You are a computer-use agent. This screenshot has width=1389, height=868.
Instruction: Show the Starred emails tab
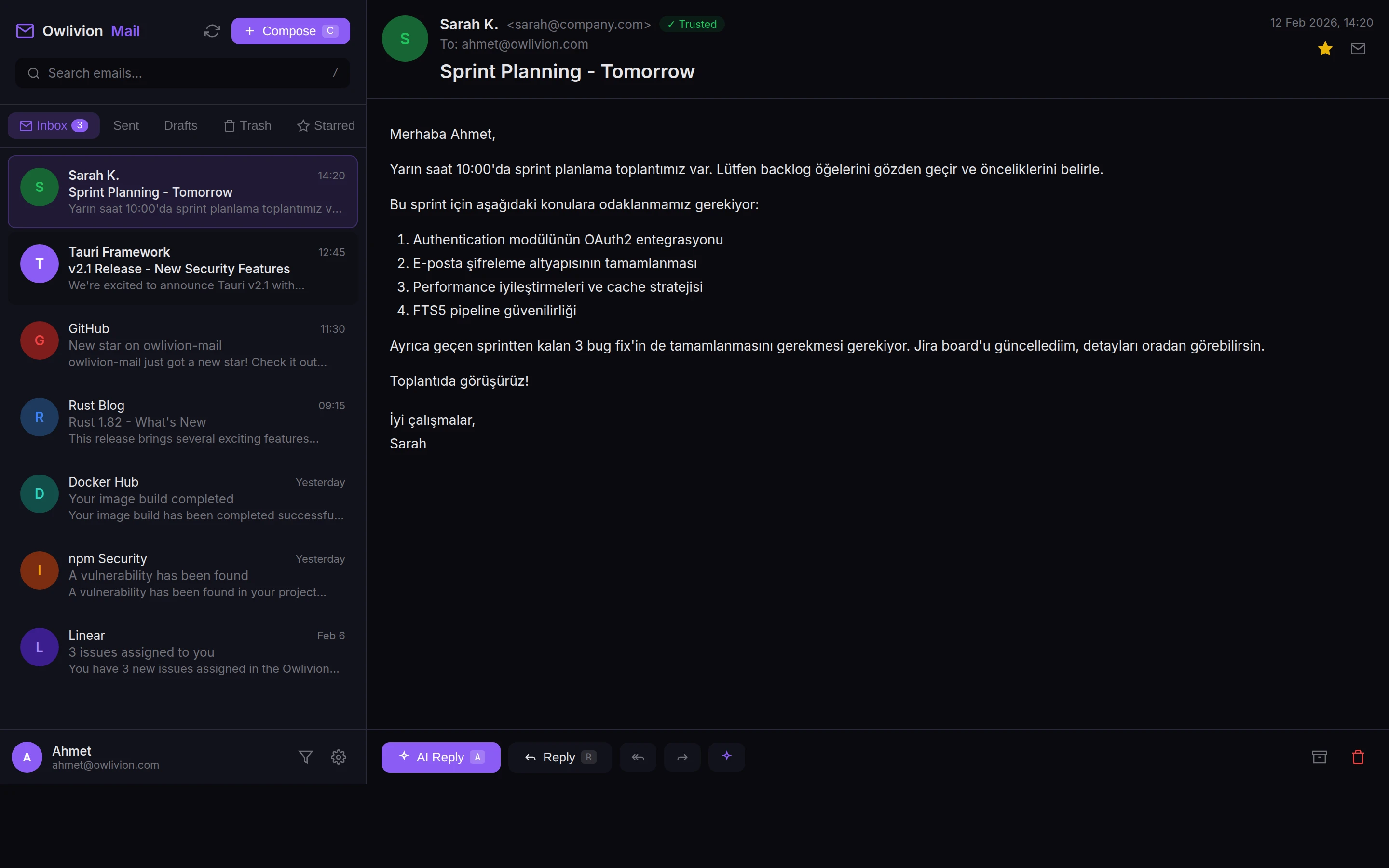(x=326, y=125)
